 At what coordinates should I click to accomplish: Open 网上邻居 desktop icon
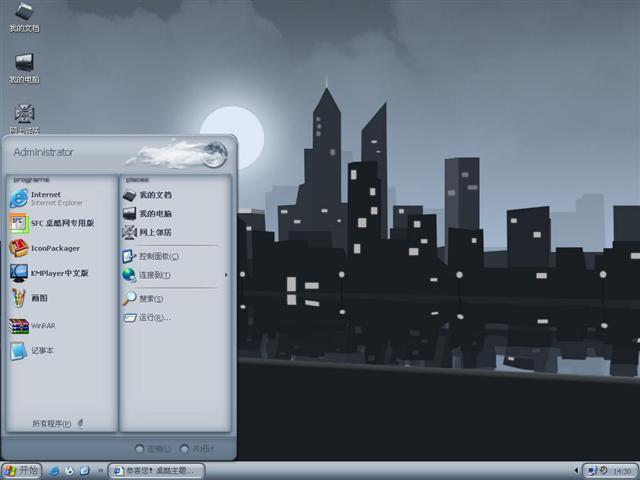coord(24,119)
